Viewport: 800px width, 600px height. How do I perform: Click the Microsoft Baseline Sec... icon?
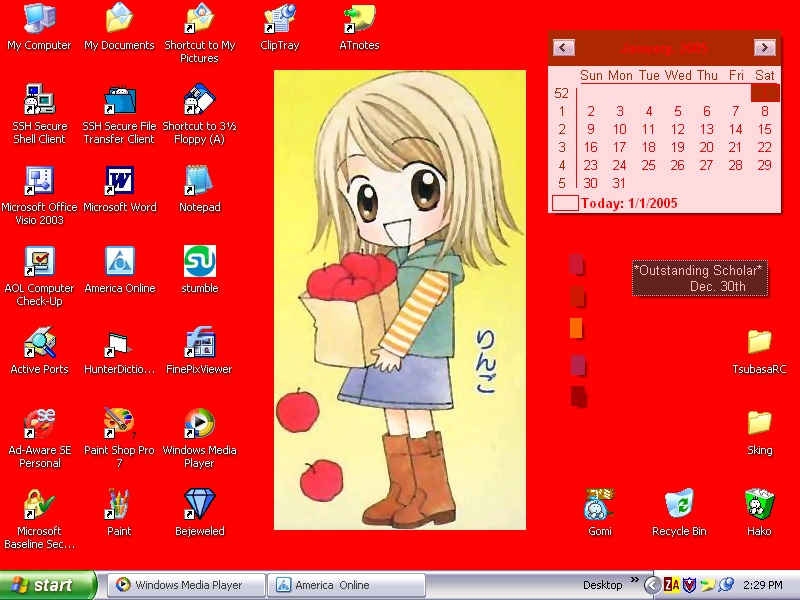coord(39,504)
